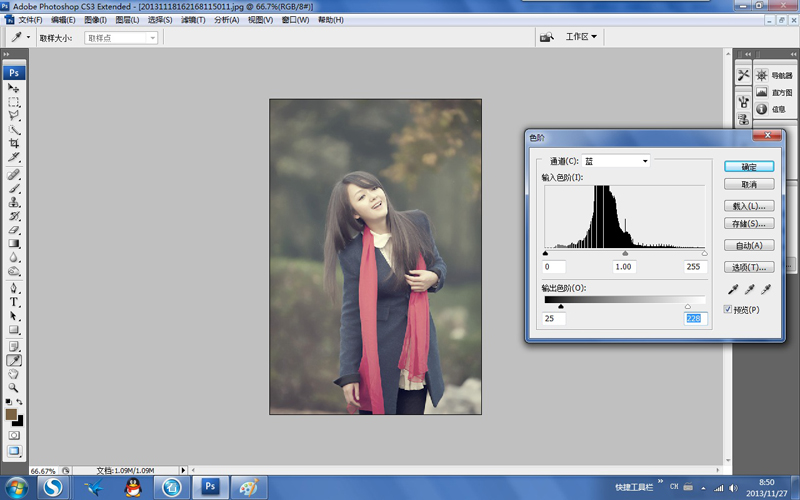This screenshot has width=800, height=500.
Task: Open the 视图(V) menu
Action: (x=260, y=20)
